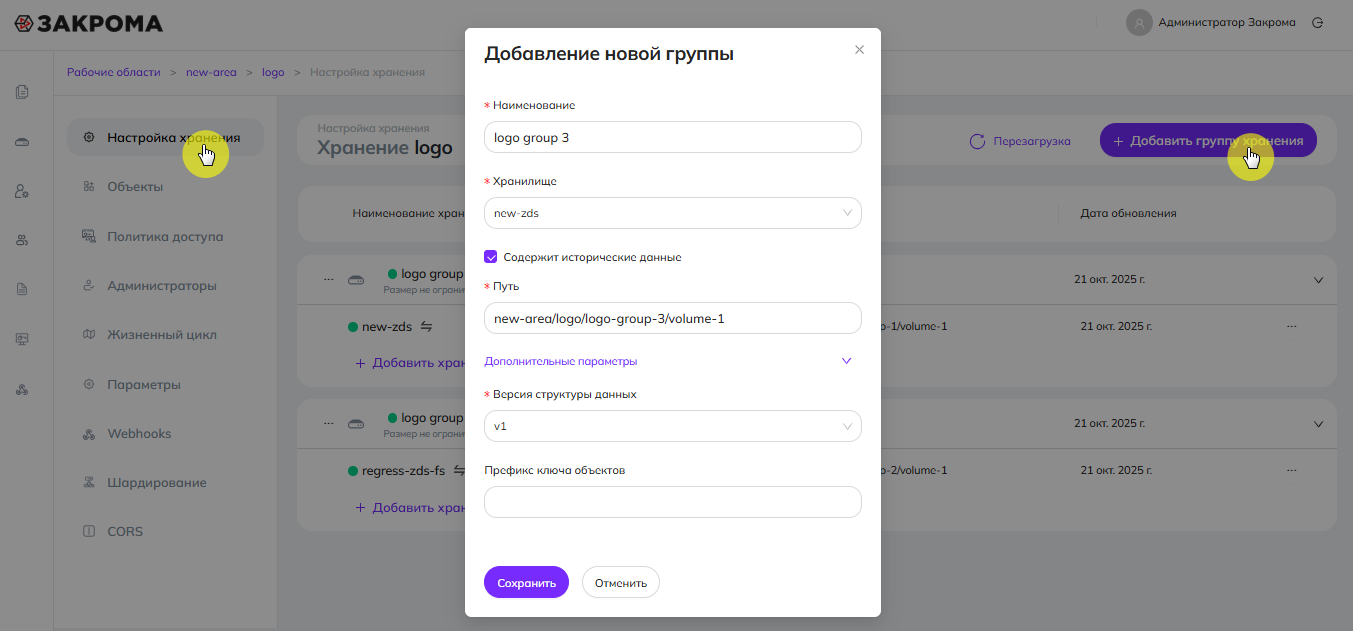Close the new group dialog with X
Viewport: 1353px width, 631px height.
point(859,50)
